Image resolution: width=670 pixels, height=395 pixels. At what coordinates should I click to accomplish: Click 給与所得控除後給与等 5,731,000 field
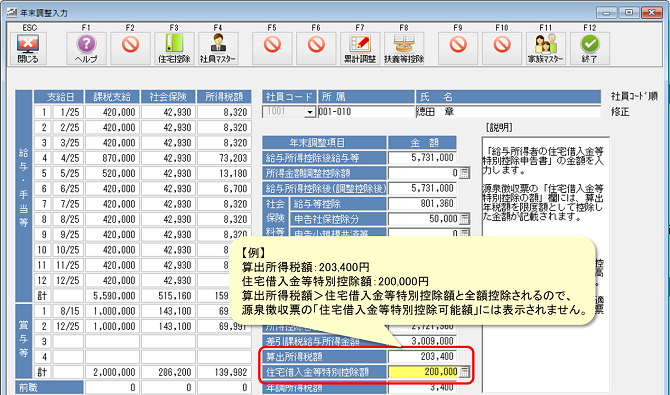(x=422, y=158)
